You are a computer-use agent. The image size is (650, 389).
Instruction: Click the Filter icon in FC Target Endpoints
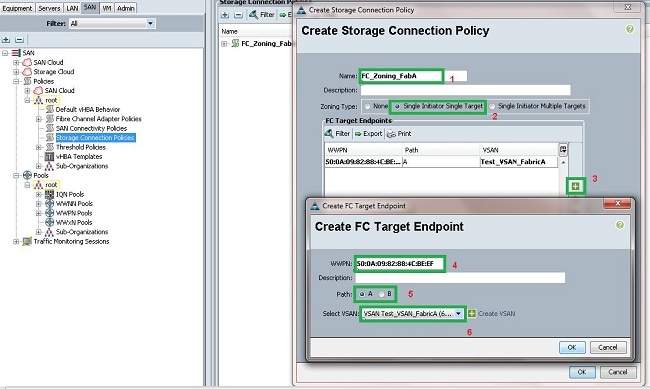pyautogui.click(x=329, y=134)
